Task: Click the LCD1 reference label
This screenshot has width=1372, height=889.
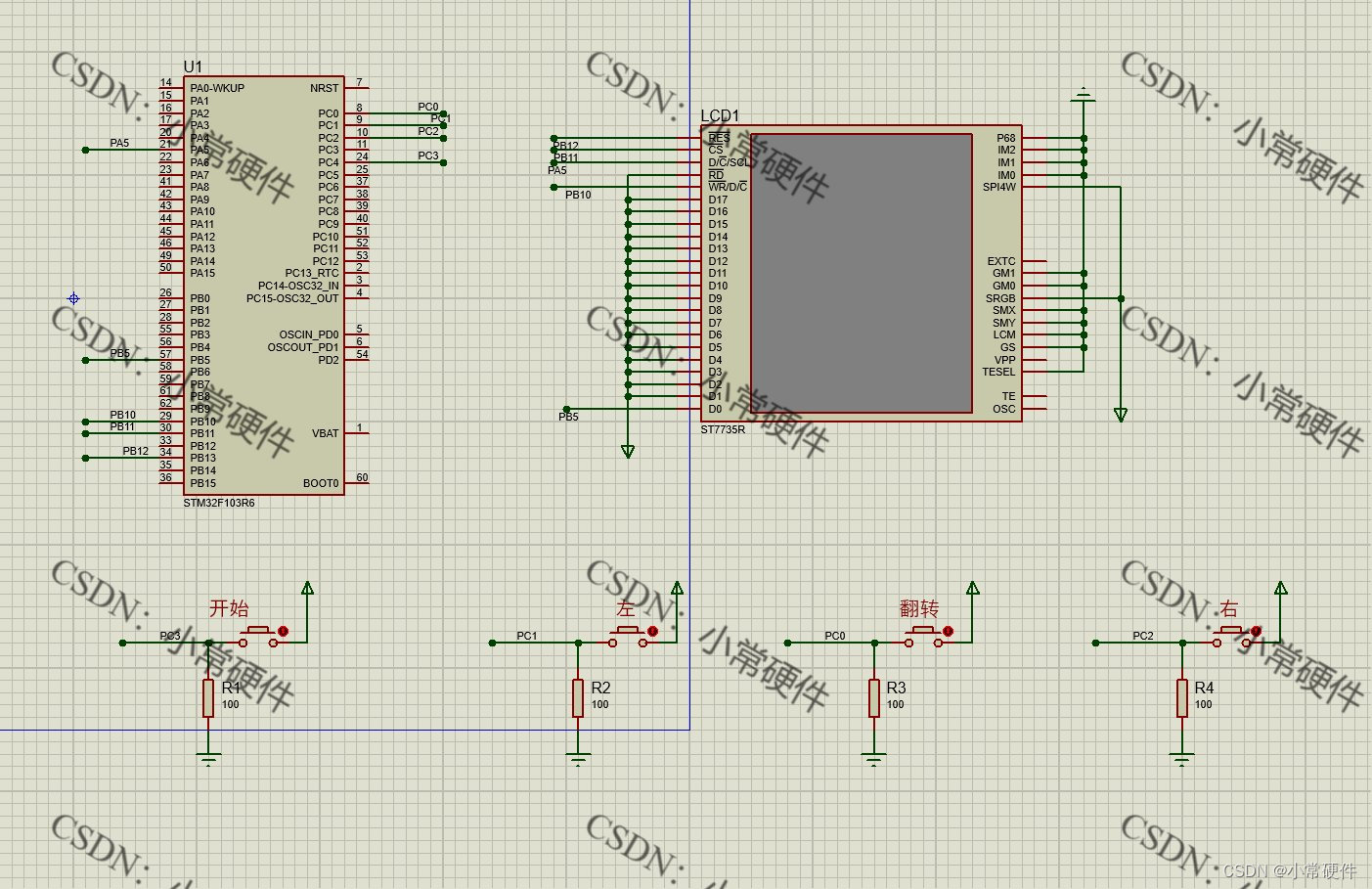Action: (720, 115)
